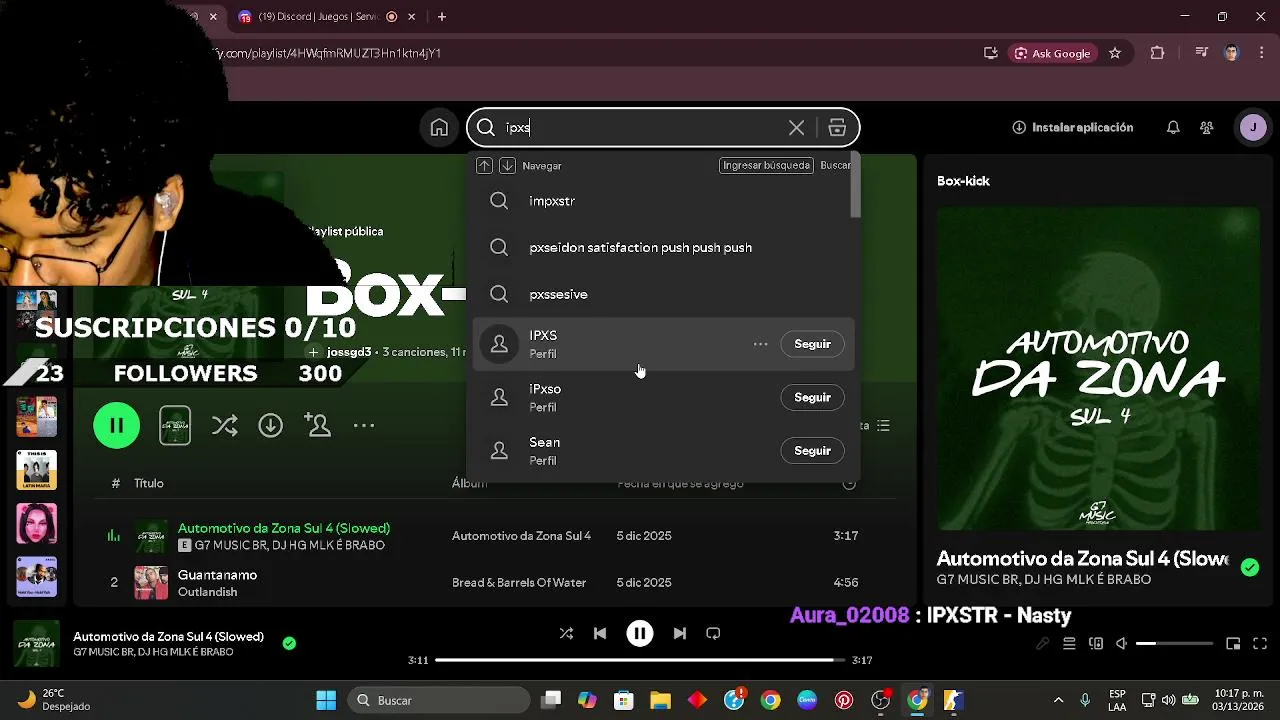Click the playlist cover preview beside pause

175,426
